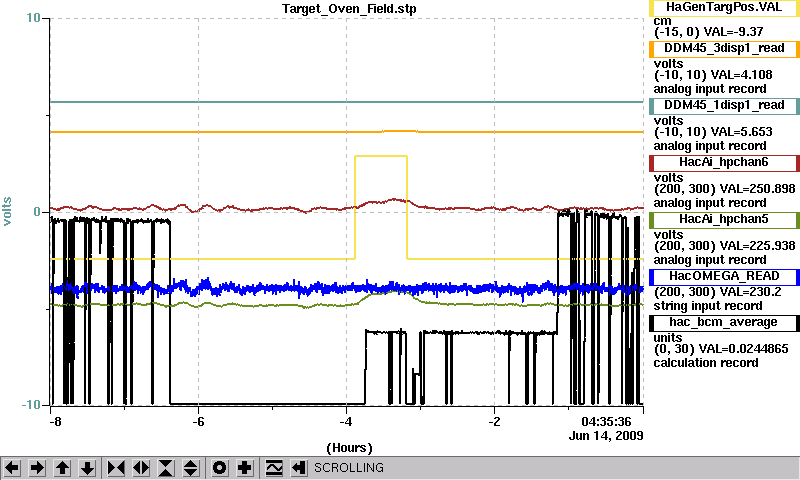Click the SCROLLING status label
The height and width of the screenshot is (480, 800).
pos(348,468)
